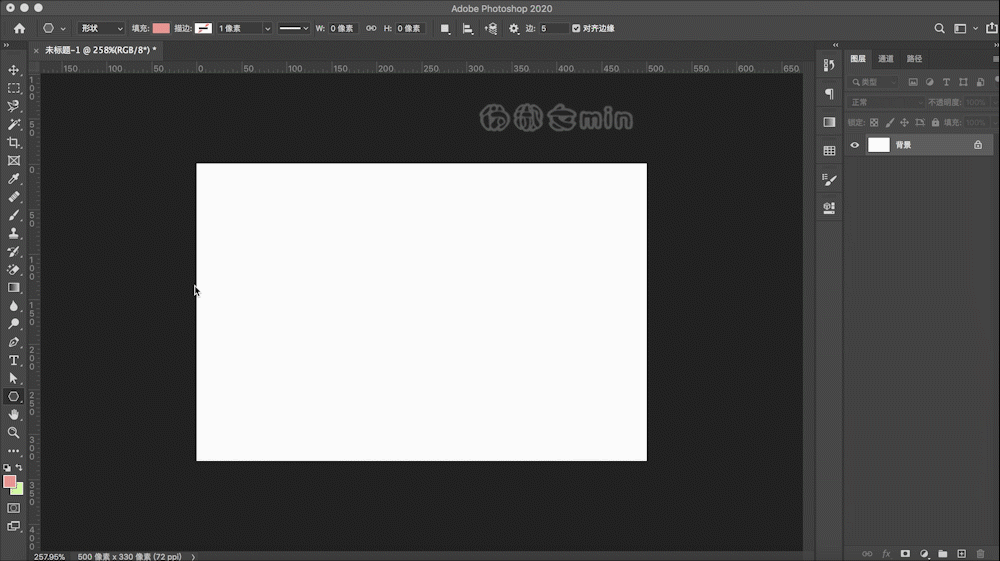The width and height of the screenshot is (1000, 561).
Task: Select the 未标题-1 document tab
Action: click(101, 50)
